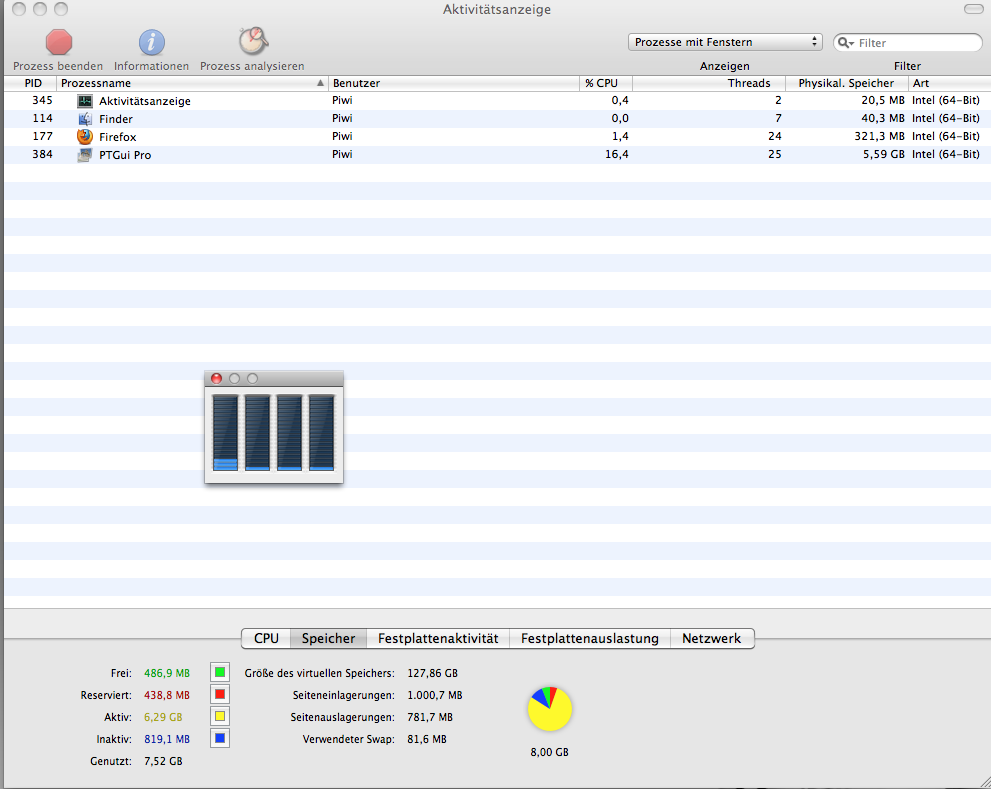Open the Informationen info icon
Image resolution: width=991 pixels, height=789 pixels.
(151, 42)
